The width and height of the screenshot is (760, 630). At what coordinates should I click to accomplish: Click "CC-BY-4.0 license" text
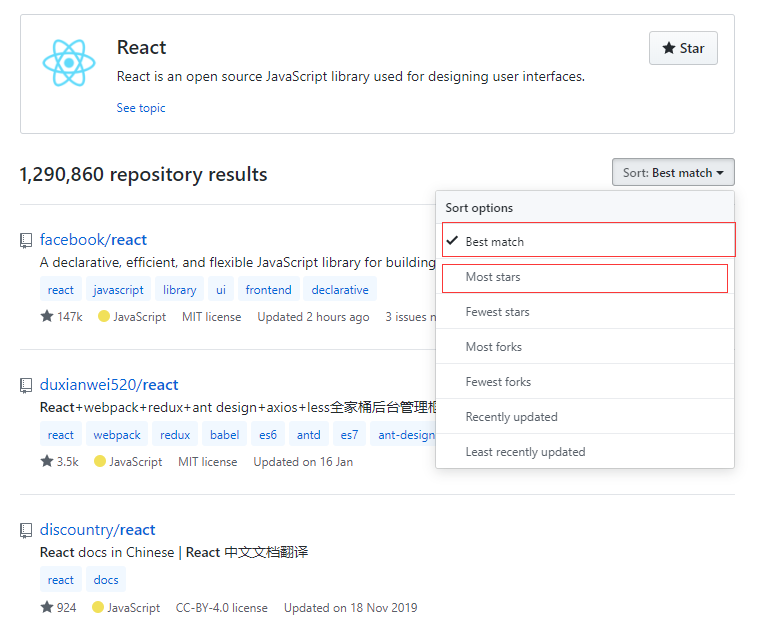222,607
